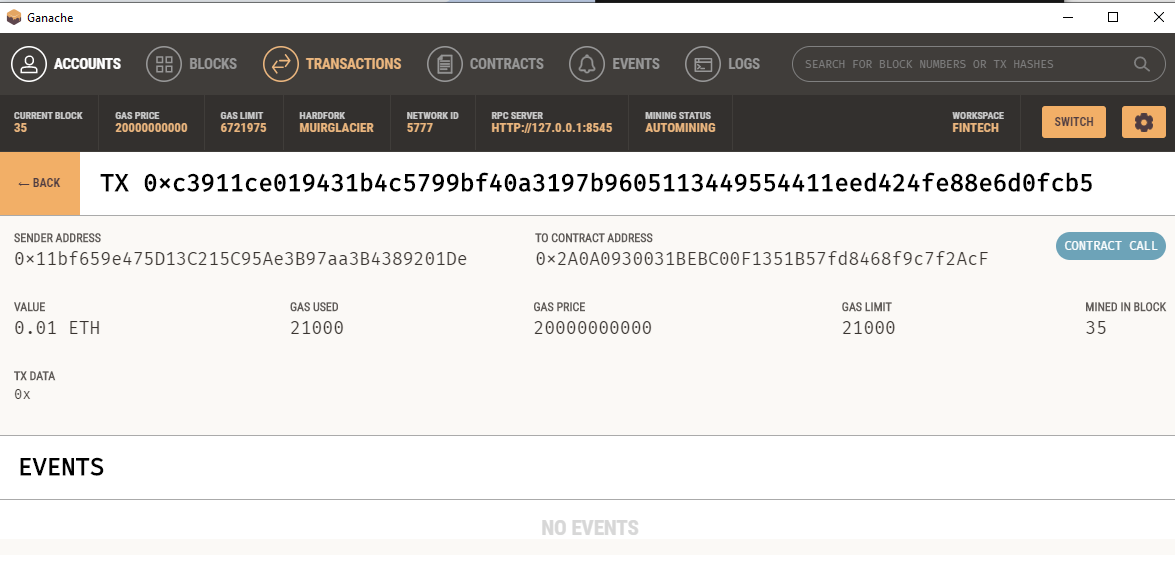1175x575 pixels.
Task: Click the value 0.01 ETH
Action: [x=57, y=328]
